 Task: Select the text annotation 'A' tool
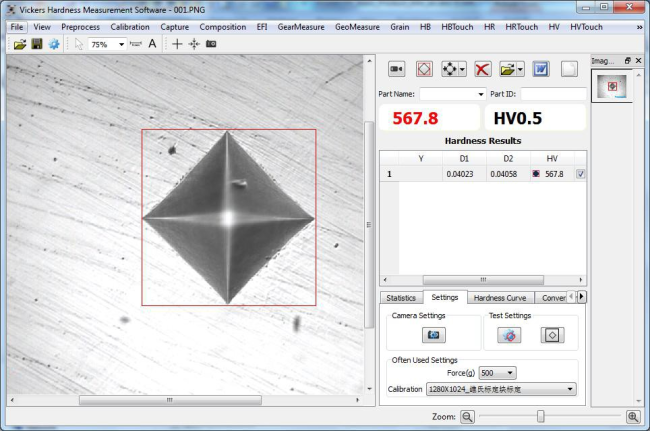[x=152, y=44]
